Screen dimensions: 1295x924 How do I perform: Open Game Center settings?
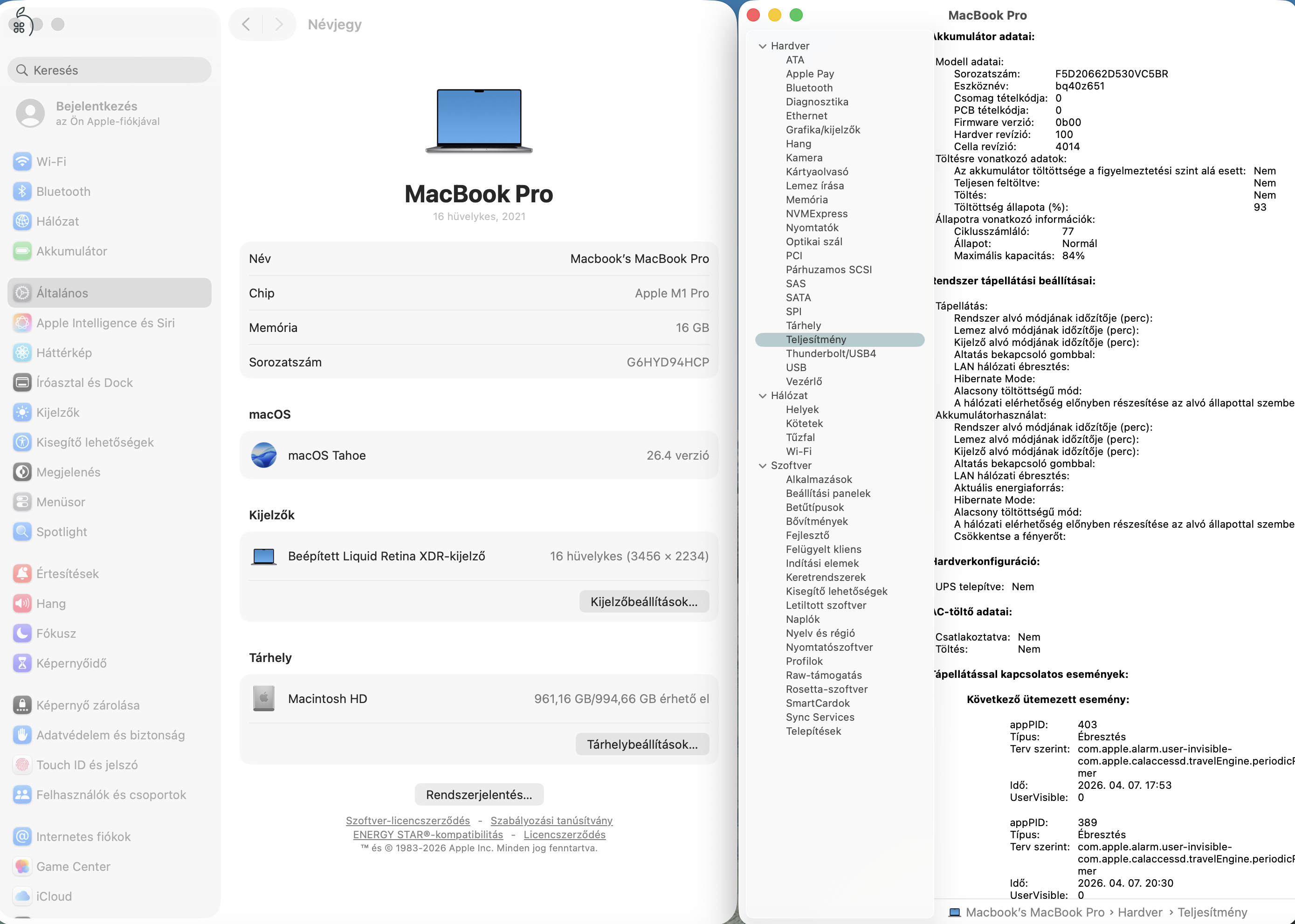pos(73,867)
